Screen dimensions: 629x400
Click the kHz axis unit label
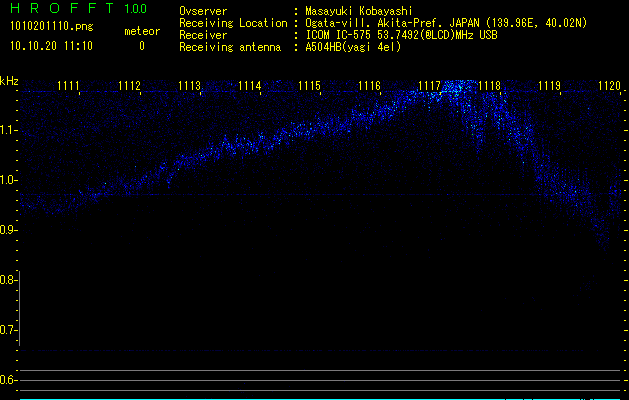[9, 81]
